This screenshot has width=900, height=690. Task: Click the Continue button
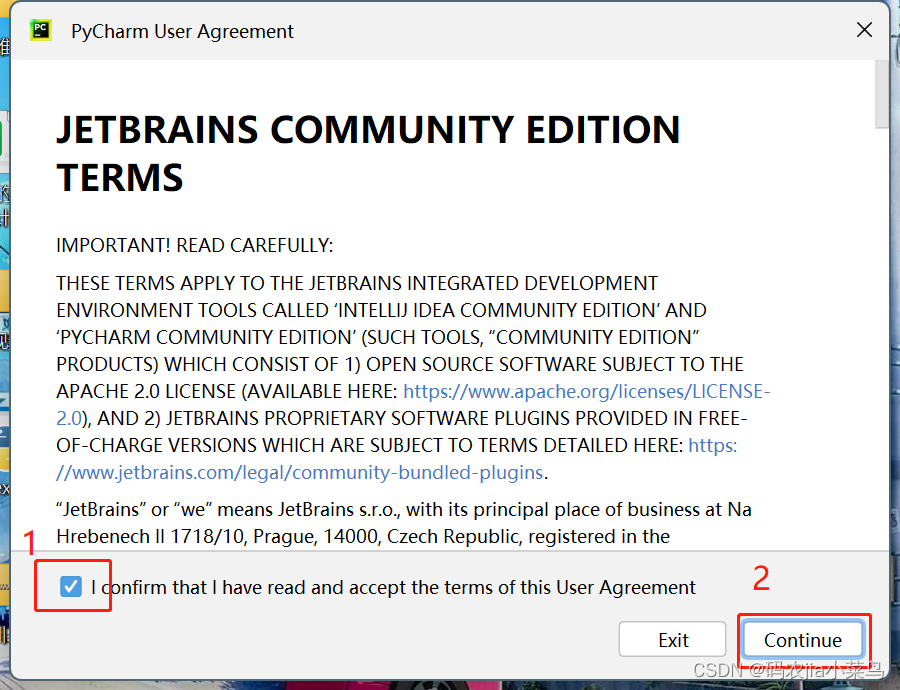[802, 639]
